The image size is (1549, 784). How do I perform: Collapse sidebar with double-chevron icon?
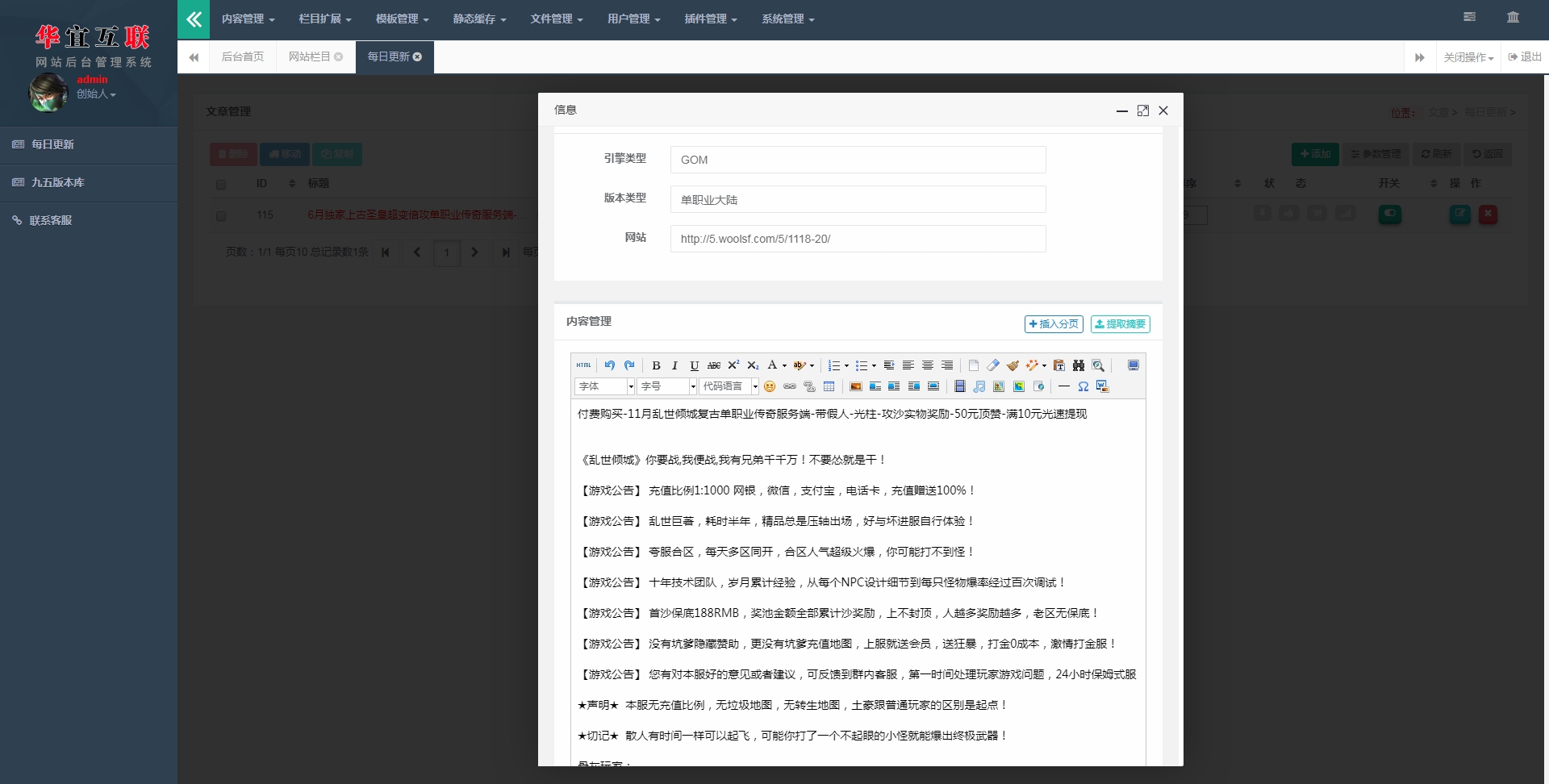click(x=194, y=19)
